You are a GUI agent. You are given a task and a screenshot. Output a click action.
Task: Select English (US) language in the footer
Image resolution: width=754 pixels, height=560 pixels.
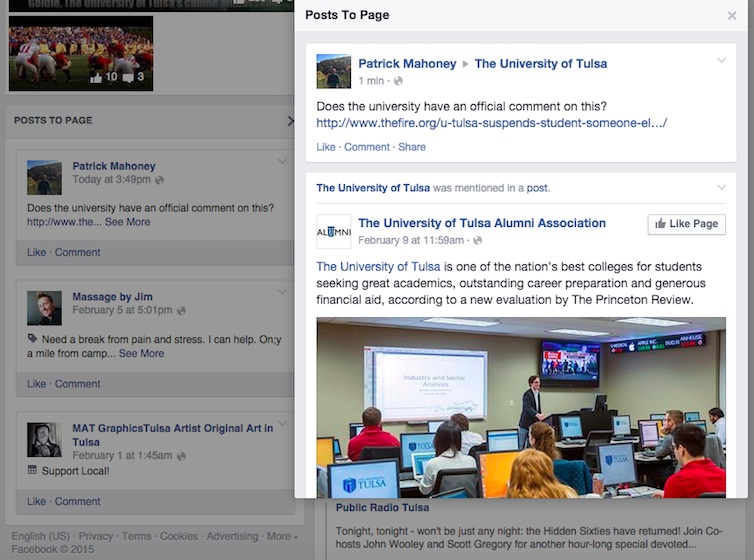click(40, 536)
